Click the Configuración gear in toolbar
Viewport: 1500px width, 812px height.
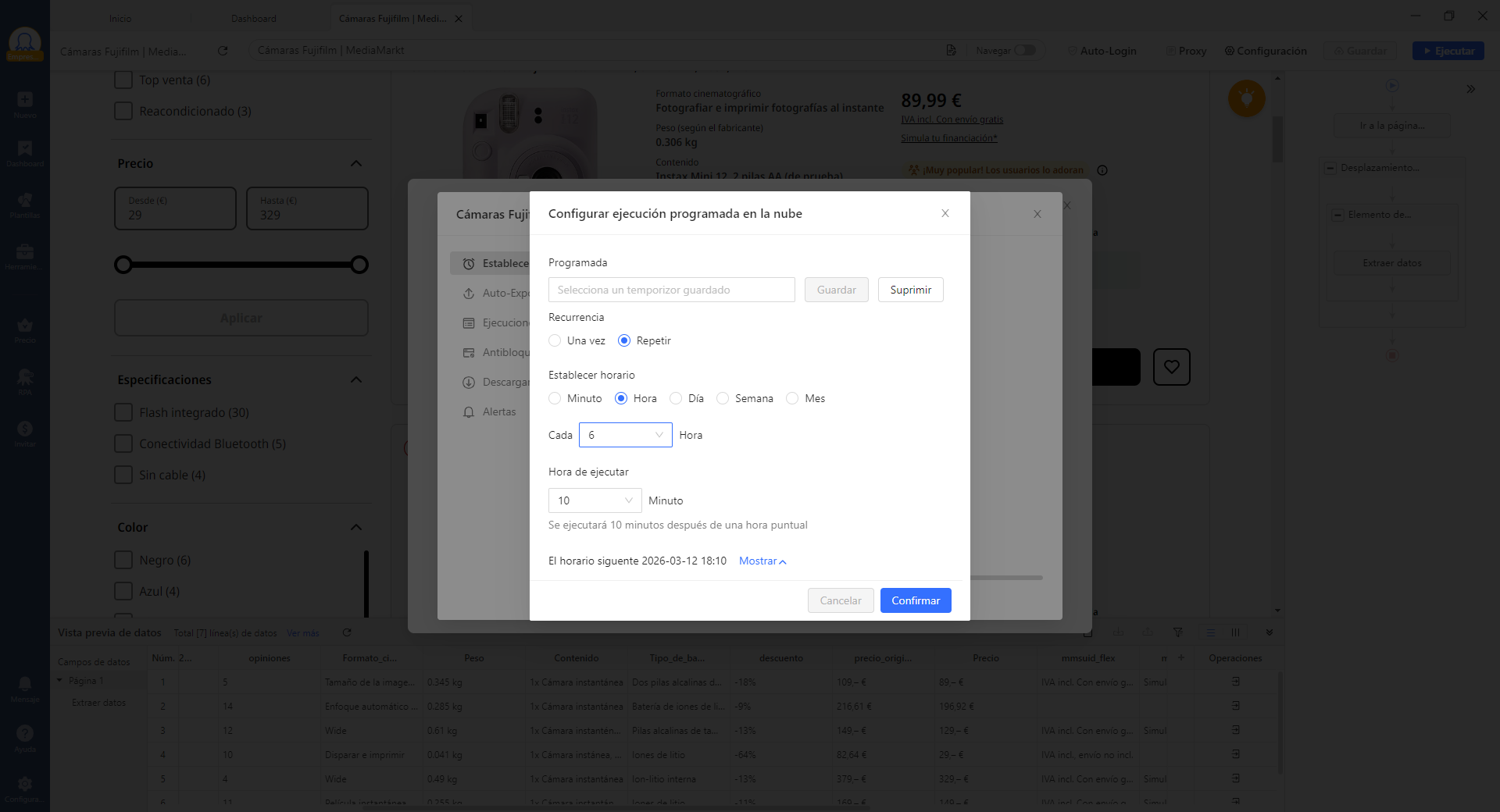tap(1265, 51)
